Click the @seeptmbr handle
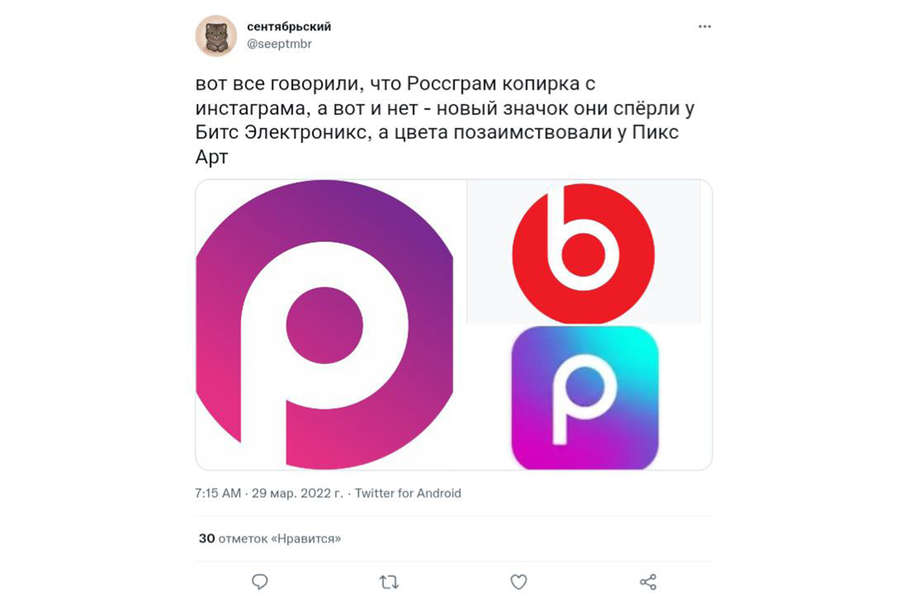Image resolution: width=900 pixels, height=600 pixels. (x=279, y=44)
